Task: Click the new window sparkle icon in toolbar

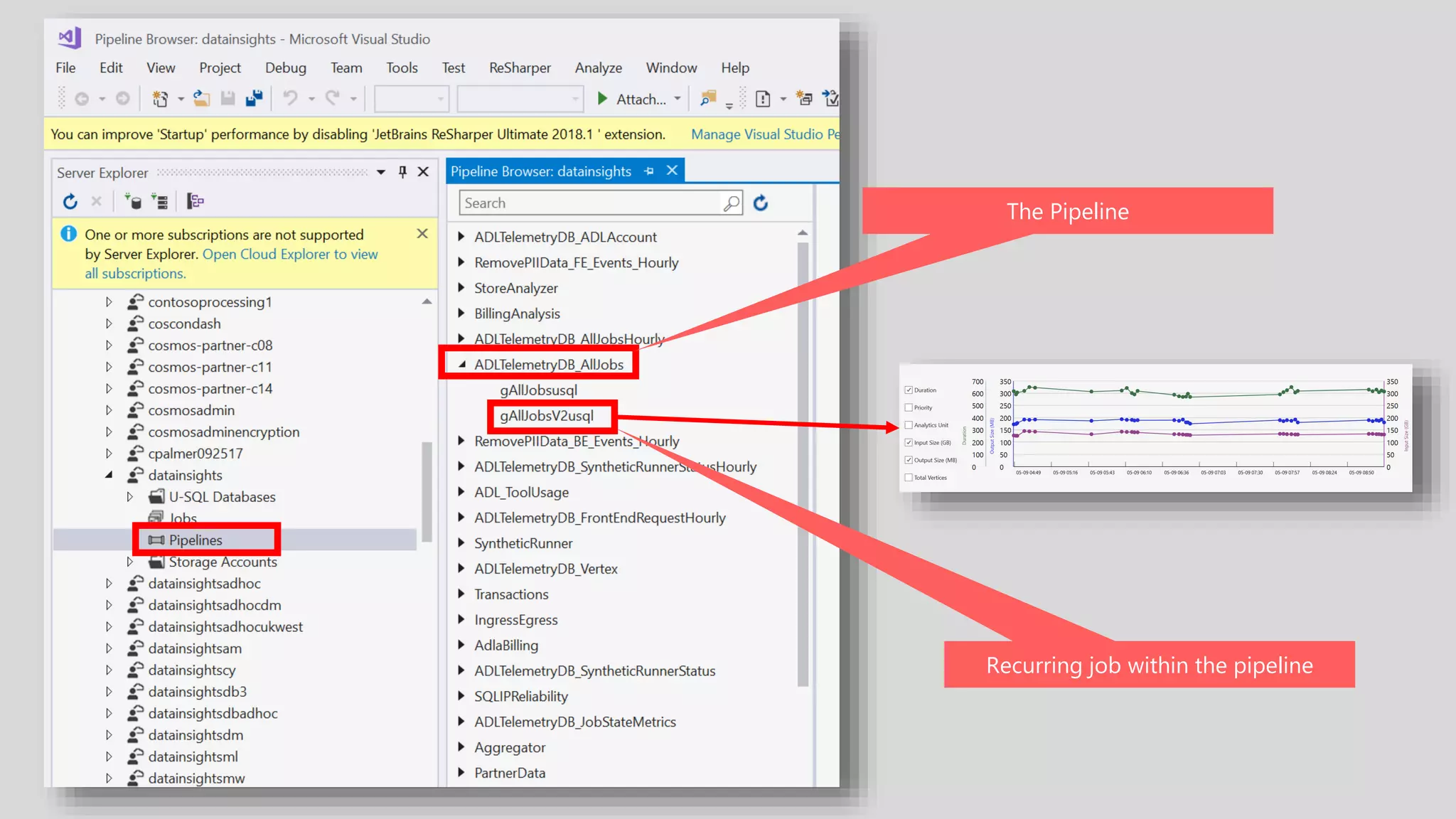Action: tap(804, 99)
